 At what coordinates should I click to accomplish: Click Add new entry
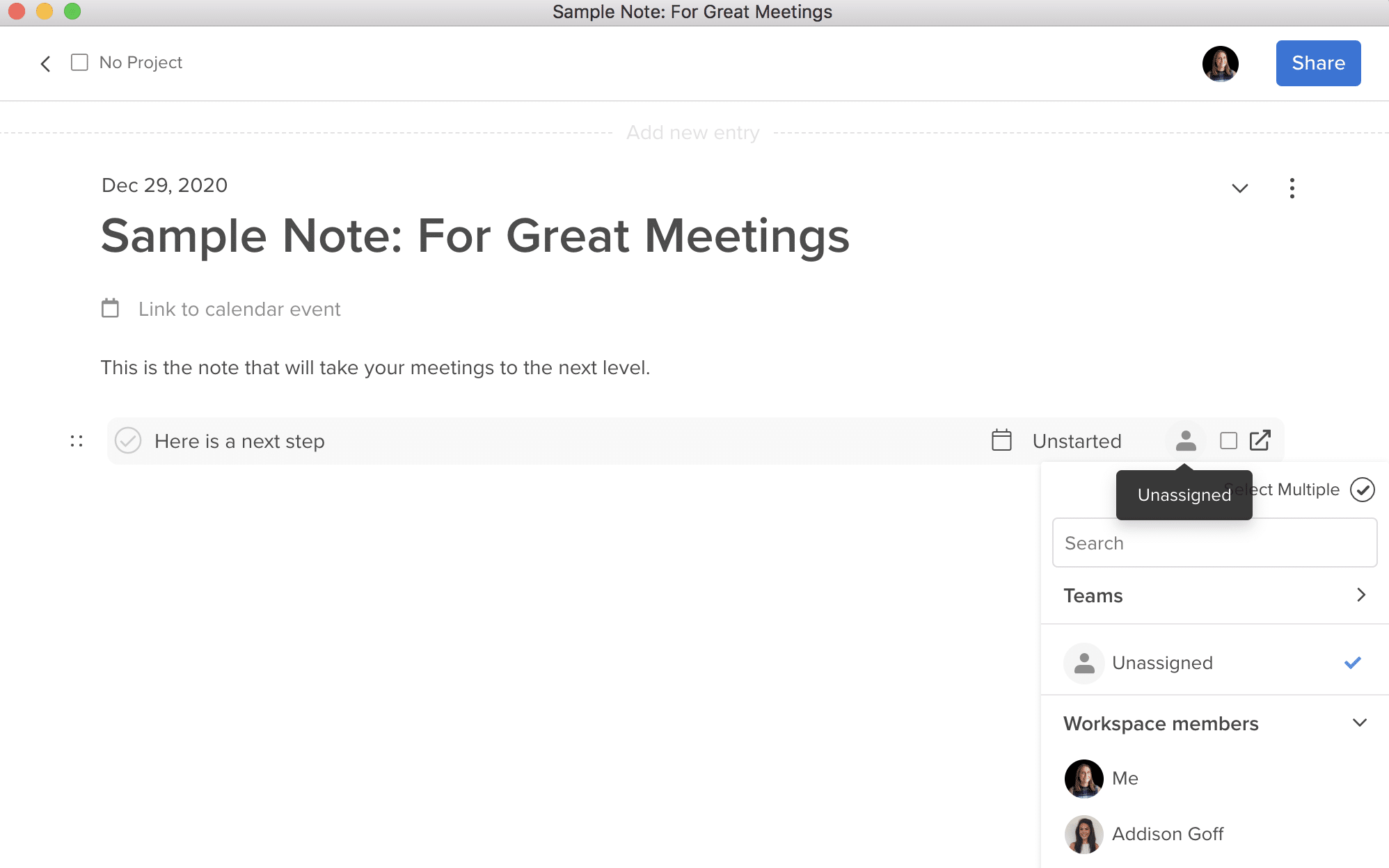693,132
